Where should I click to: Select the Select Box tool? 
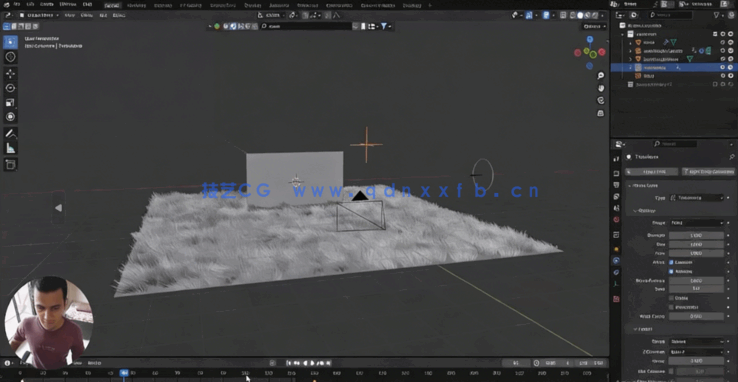(10, 42)
